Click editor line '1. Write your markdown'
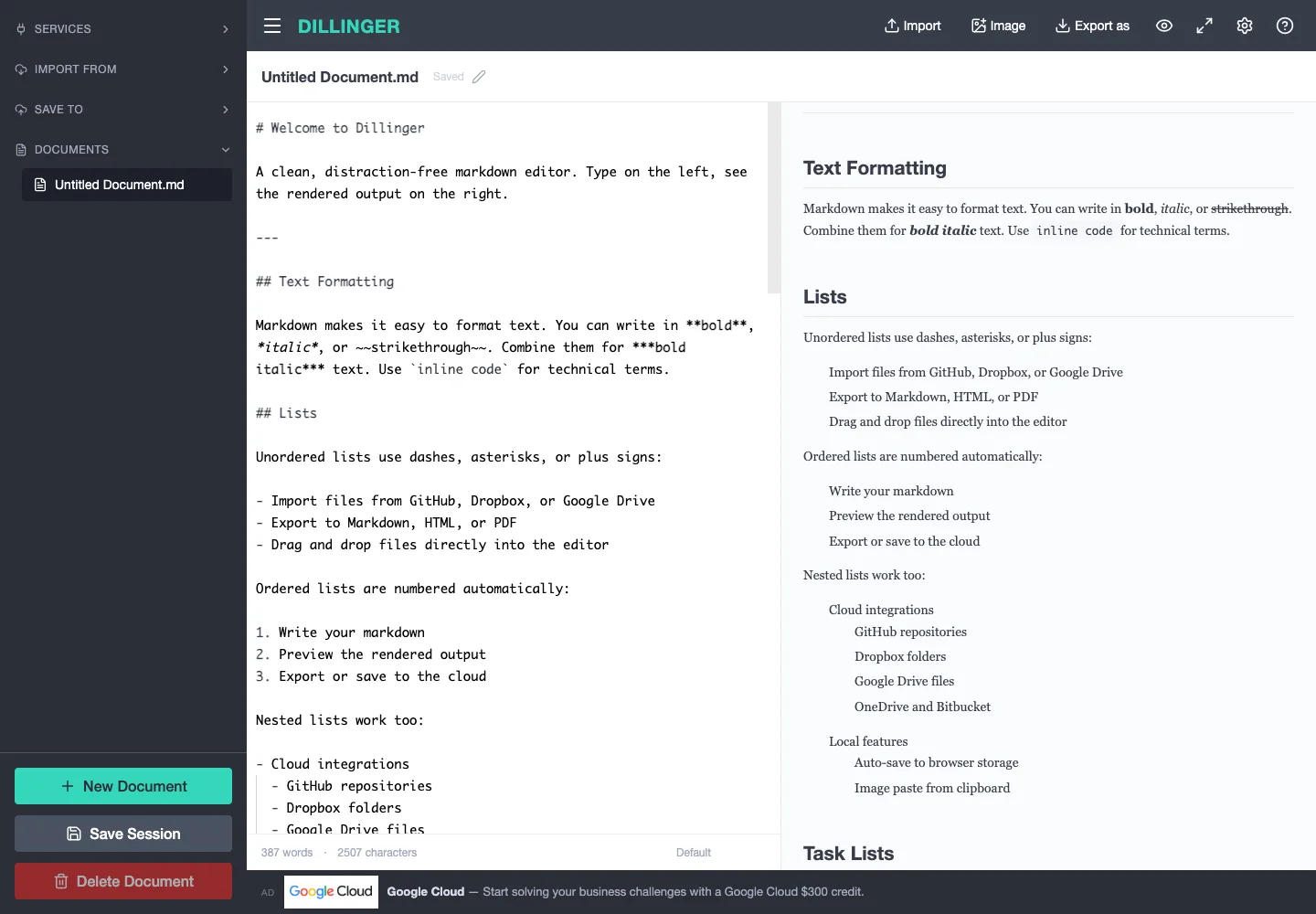Screen dimensions: 1316x914 tap(340, 632)
